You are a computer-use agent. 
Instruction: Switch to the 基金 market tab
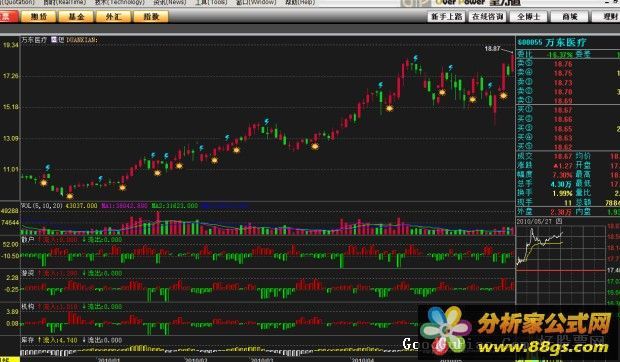(x=76, y=17)
